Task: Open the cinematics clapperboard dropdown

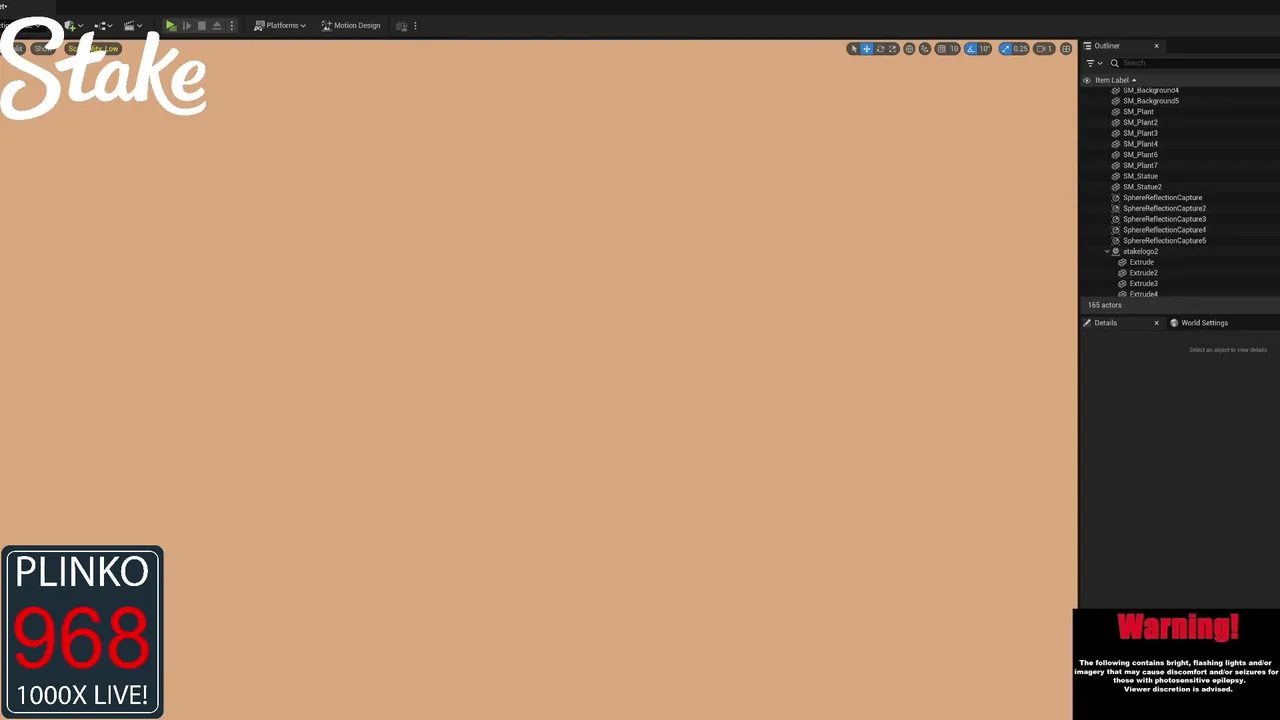Action: pyautogui.click(x=132, y=26)
